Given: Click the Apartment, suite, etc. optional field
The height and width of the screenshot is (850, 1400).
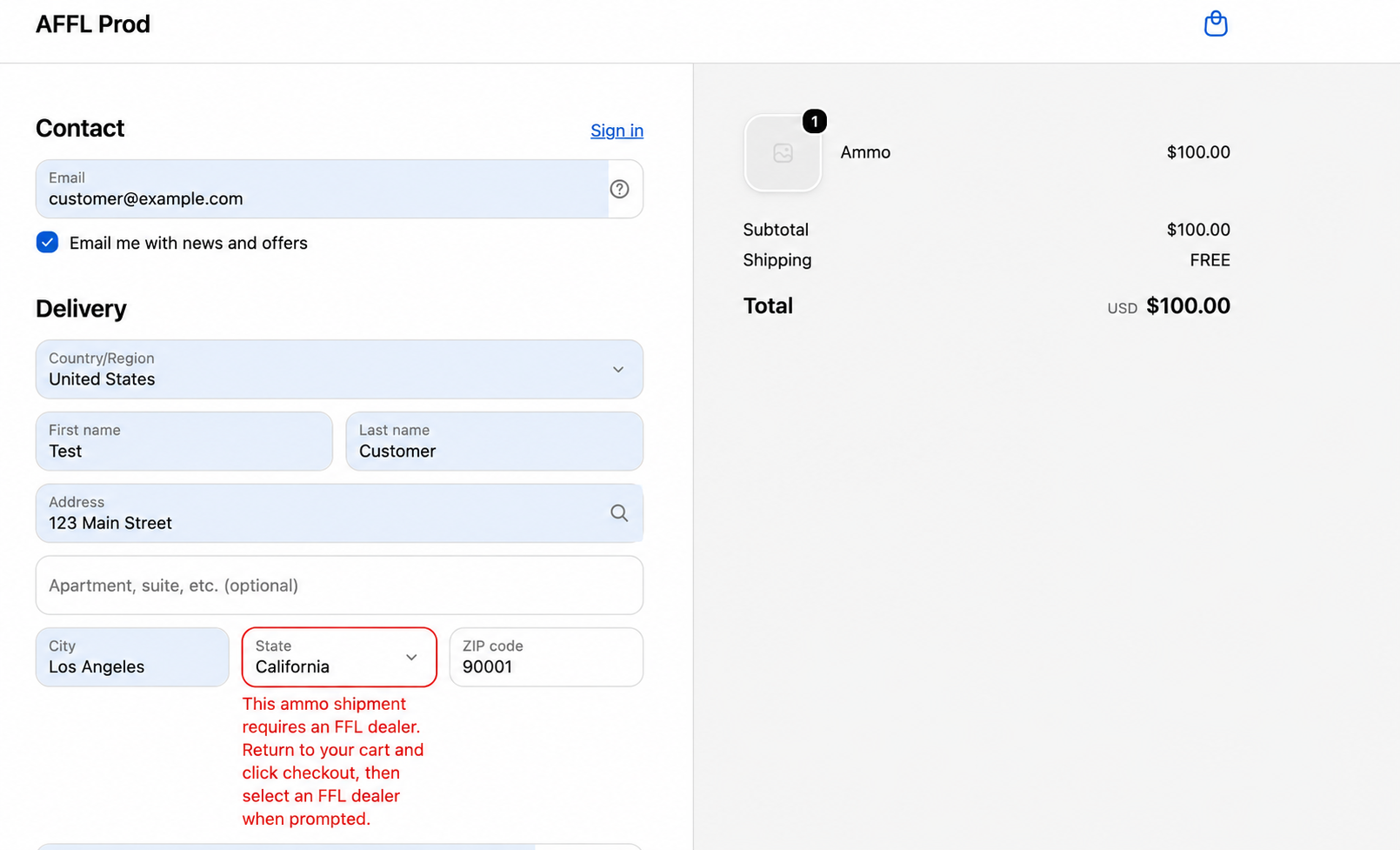Looking at the screenshot, I should tap(339, 586).
